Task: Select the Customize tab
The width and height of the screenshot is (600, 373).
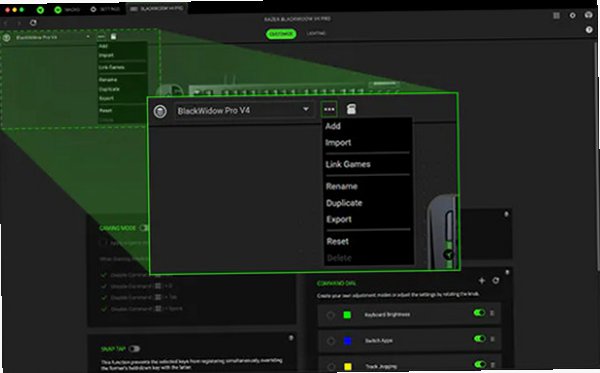Action: click(281, 34)
